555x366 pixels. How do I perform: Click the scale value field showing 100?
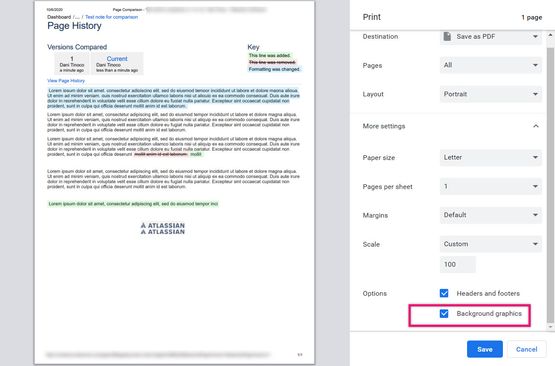[458, 264]
